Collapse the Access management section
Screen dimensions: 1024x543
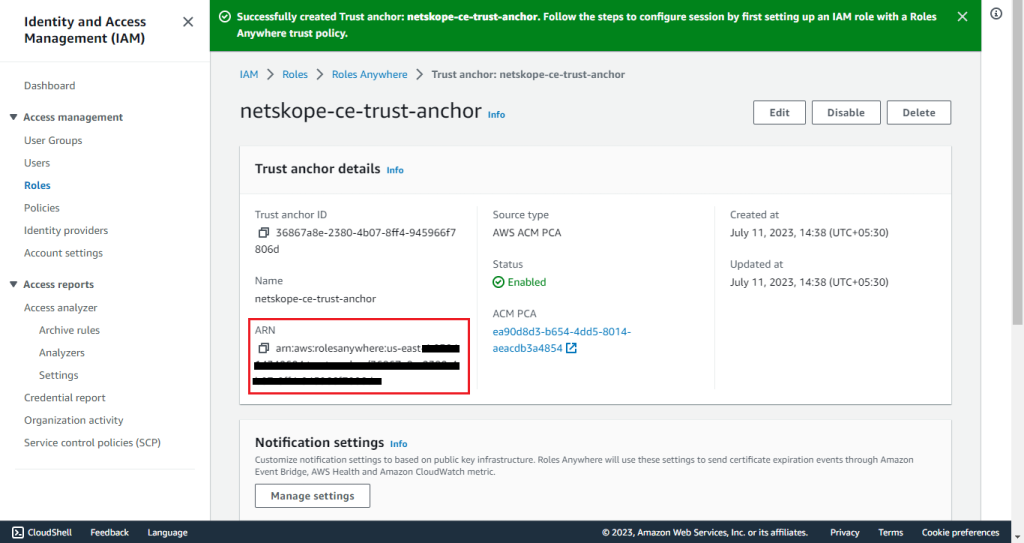(x=13, y=117)
